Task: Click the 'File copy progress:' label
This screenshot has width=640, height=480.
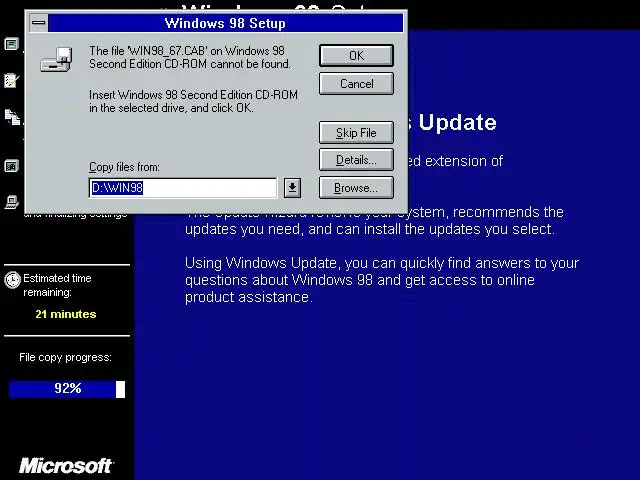Action: coord(65,358)
